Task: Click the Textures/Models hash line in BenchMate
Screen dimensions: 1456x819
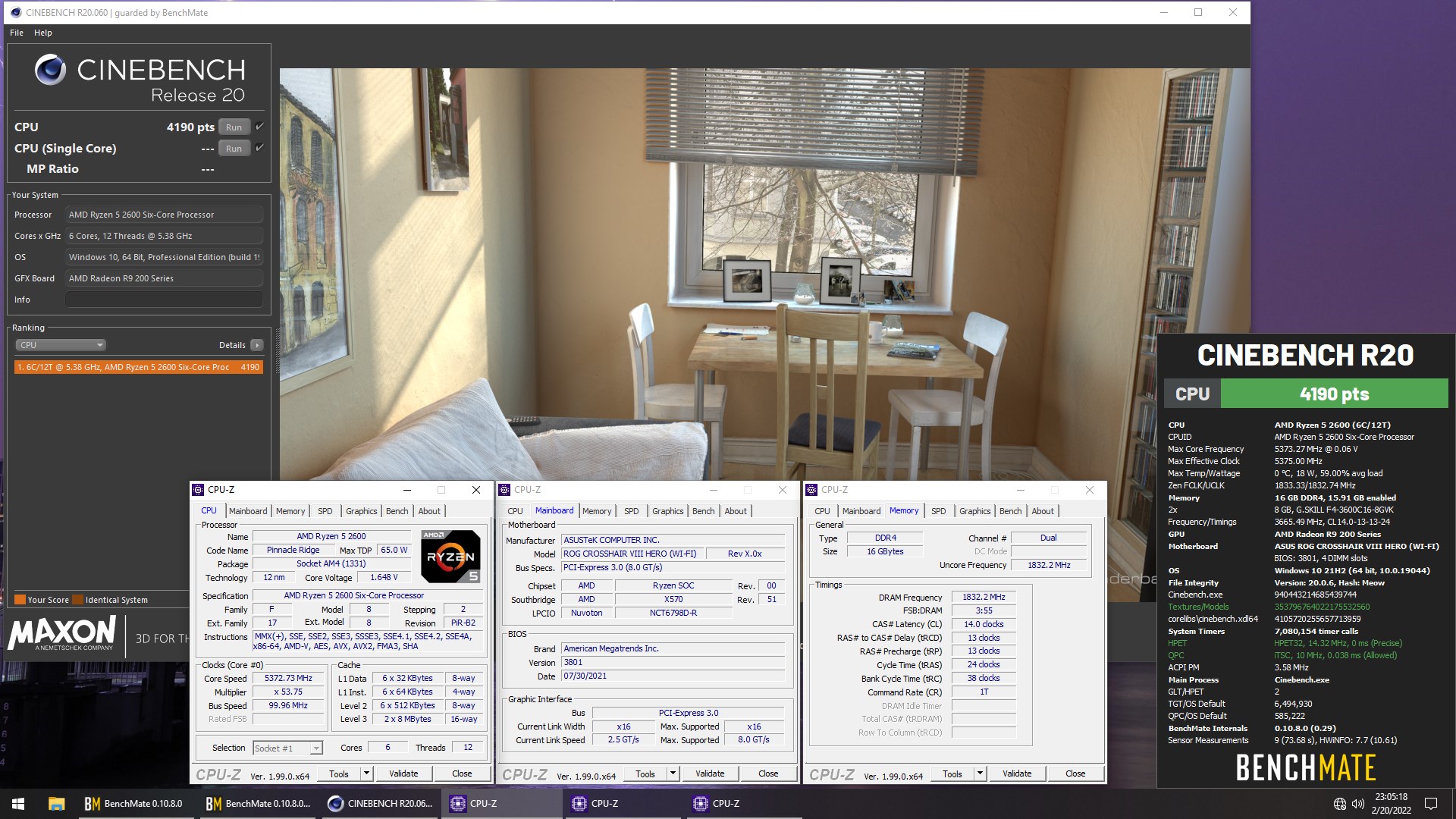Action: (1269, 607)
